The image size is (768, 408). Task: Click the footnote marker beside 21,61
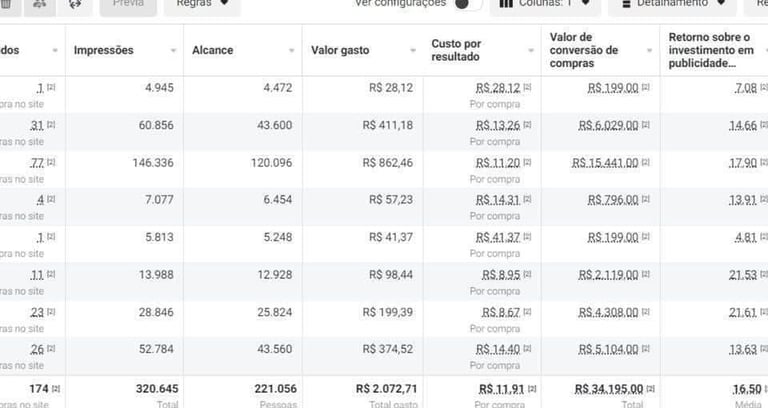click(x=763, y=312)
